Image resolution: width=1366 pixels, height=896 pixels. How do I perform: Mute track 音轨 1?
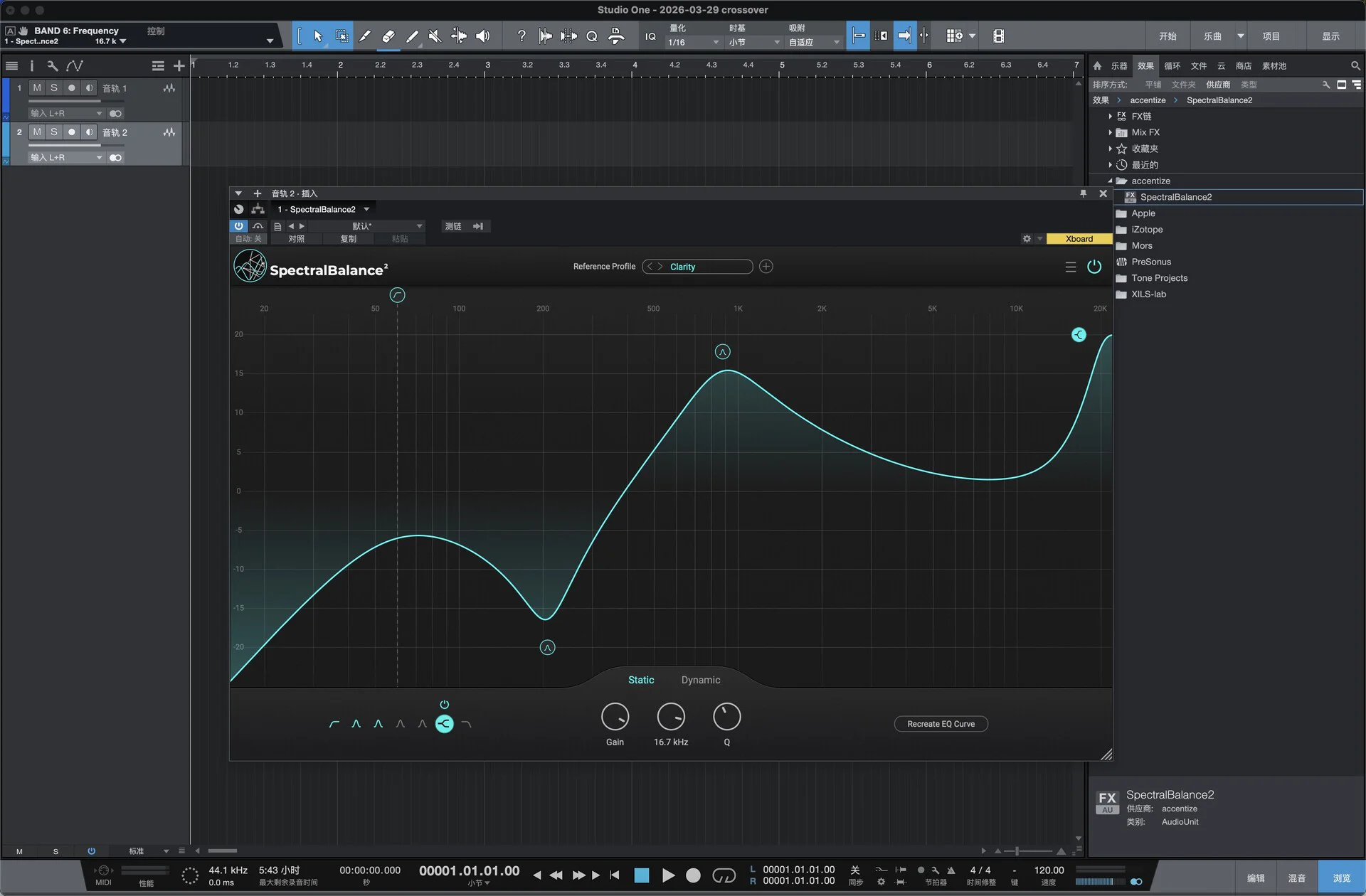[x=37, y=87]
